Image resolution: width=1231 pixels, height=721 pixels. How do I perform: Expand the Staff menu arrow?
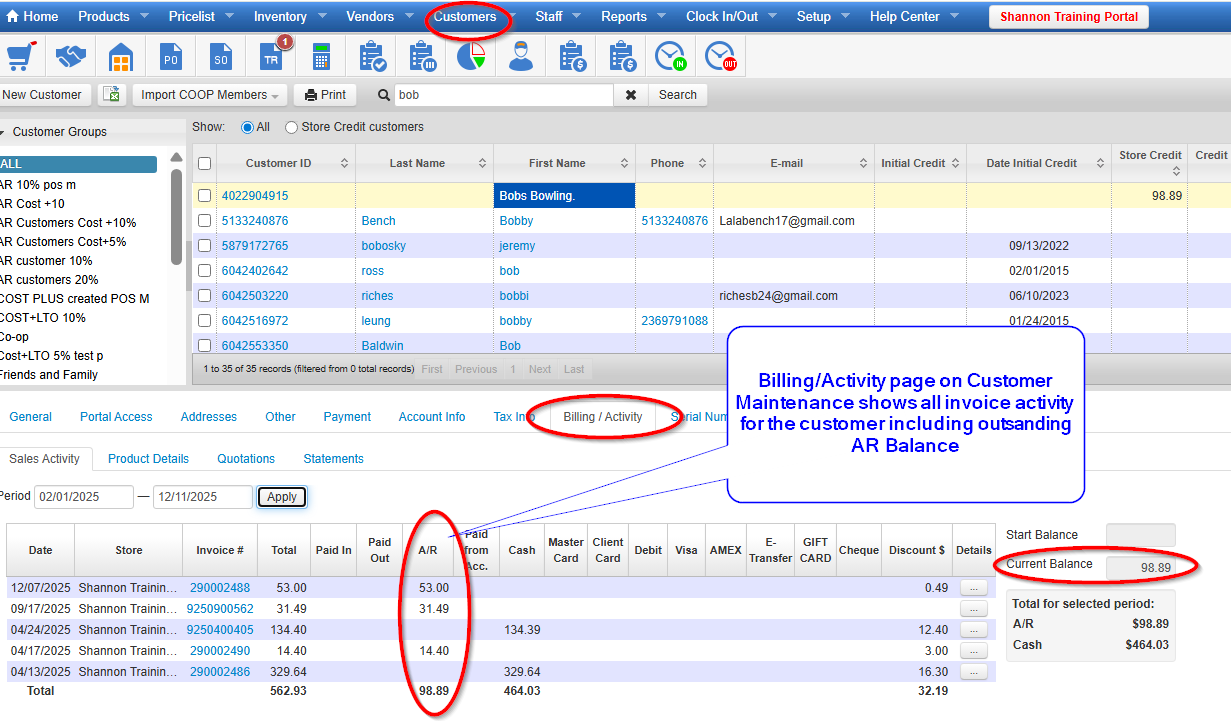[x=576, y=17]
